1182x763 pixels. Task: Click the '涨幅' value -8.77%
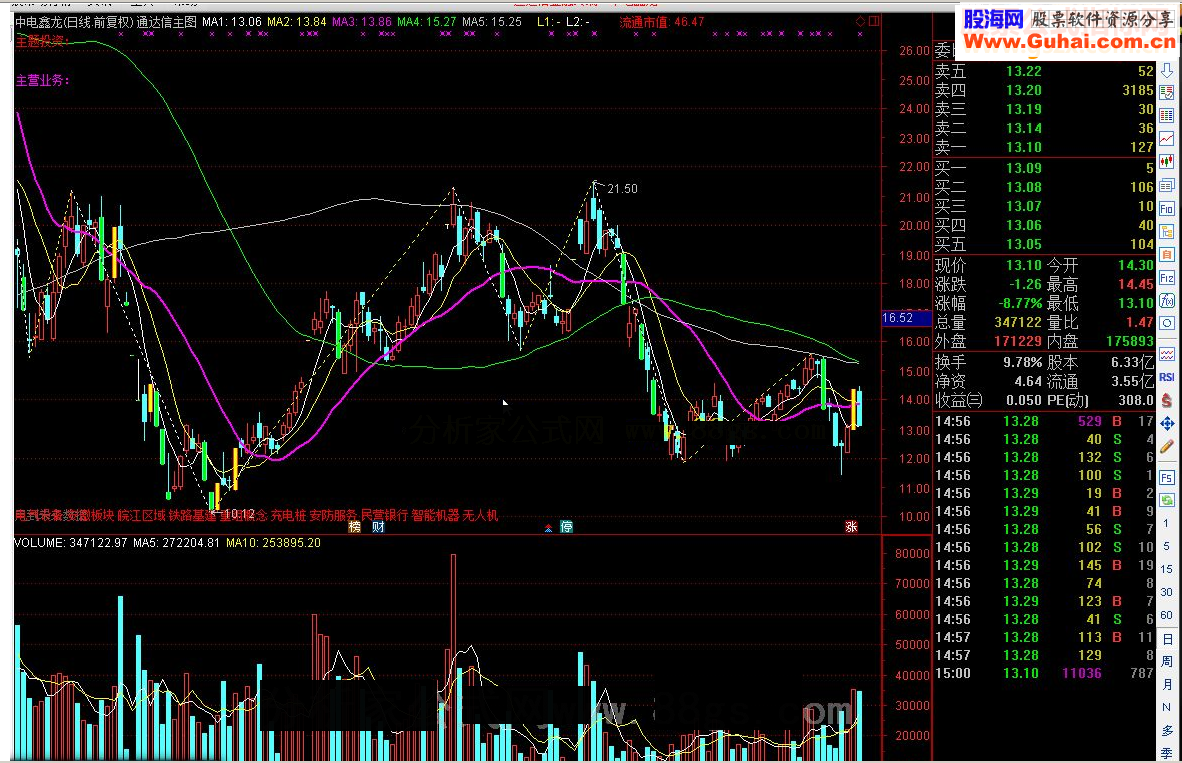pos(1020,303)
